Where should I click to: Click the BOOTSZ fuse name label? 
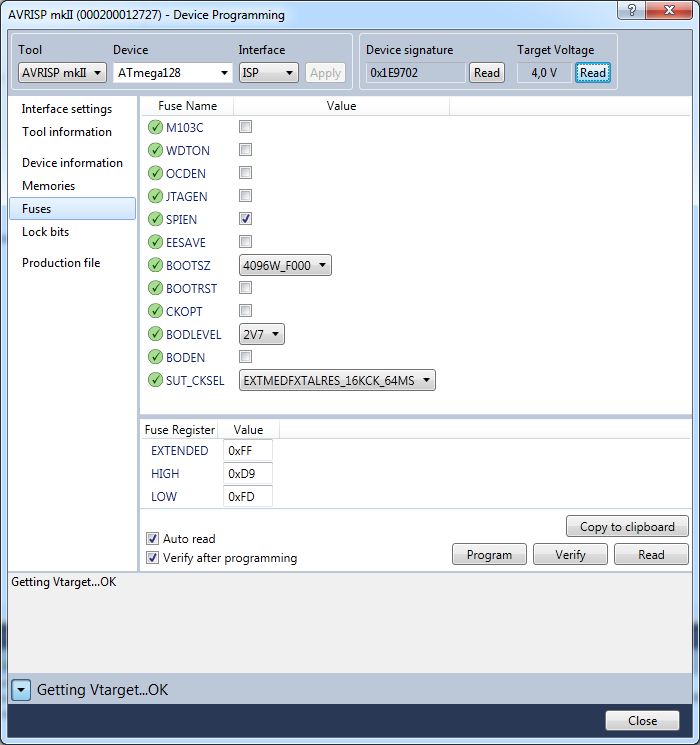188,266
